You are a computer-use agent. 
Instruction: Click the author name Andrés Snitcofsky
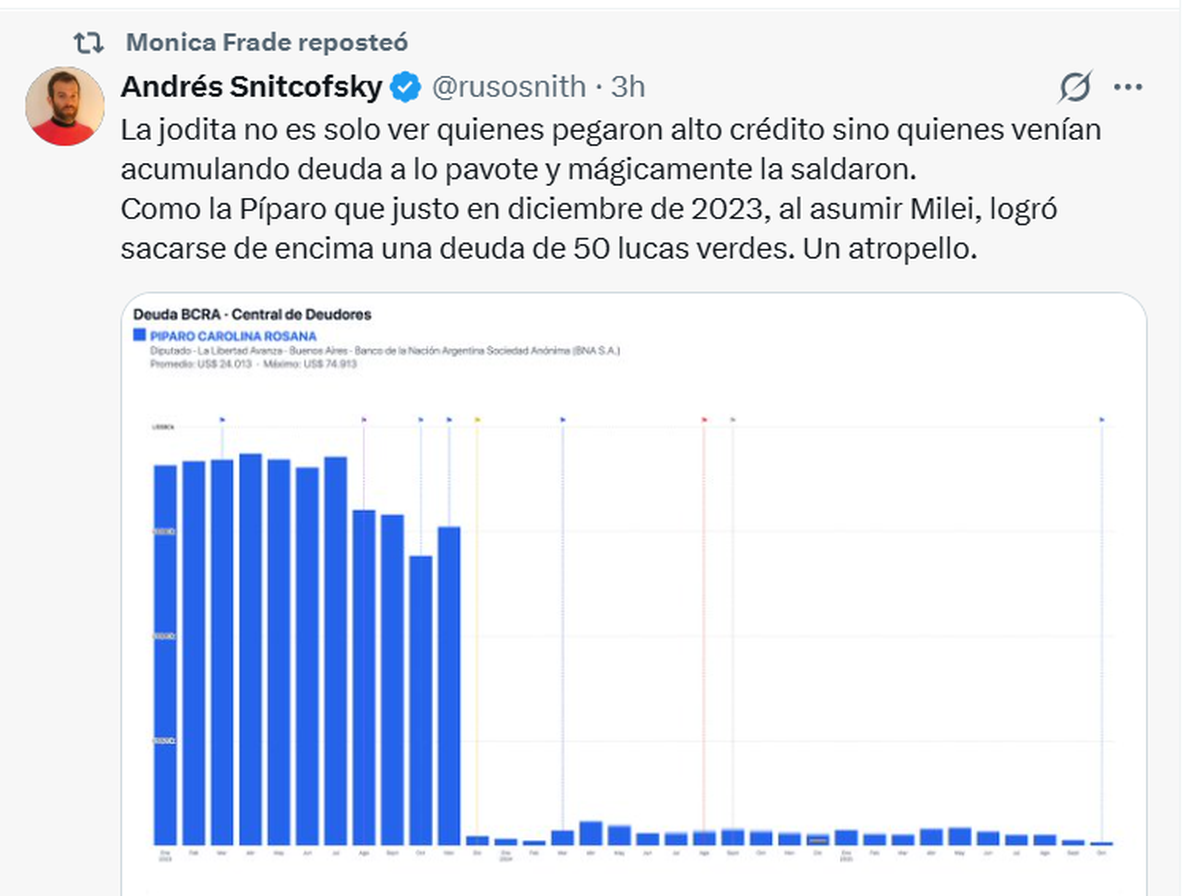tap(251, 87)
